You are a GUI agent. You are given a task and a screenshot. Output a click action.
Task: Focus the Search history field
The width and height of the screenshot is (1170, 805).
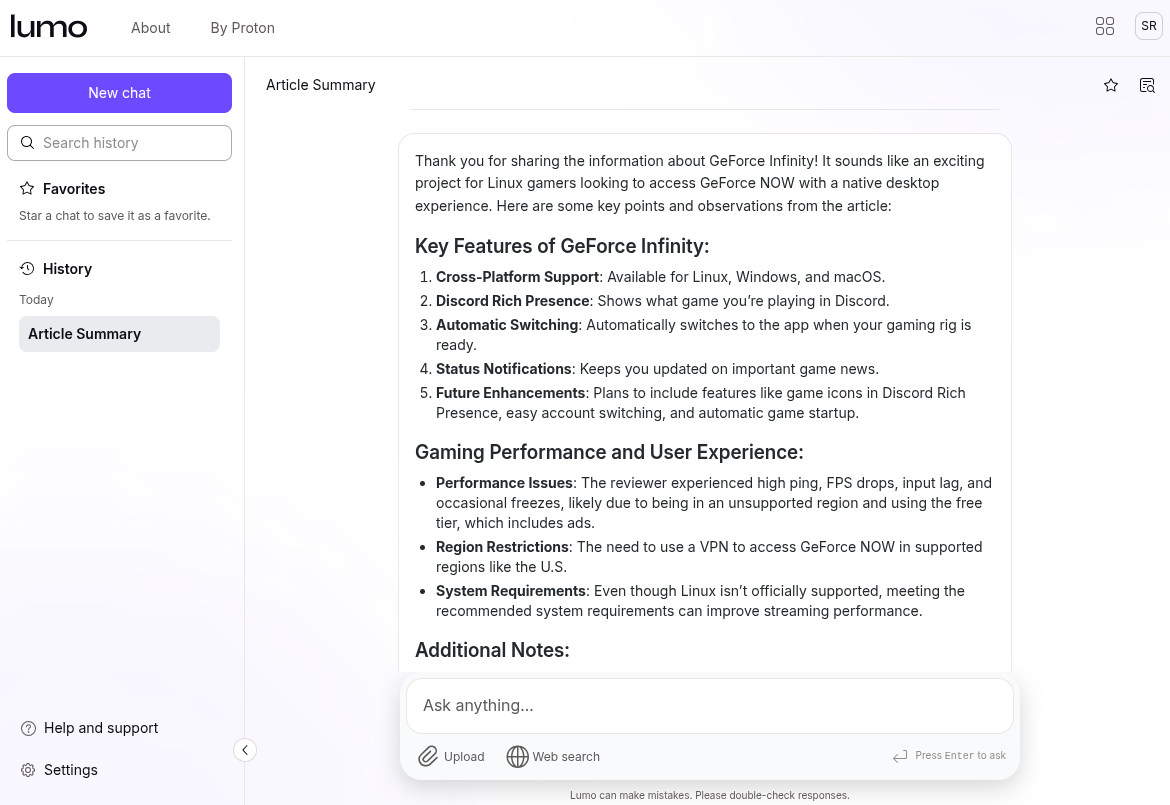point(130,143)
